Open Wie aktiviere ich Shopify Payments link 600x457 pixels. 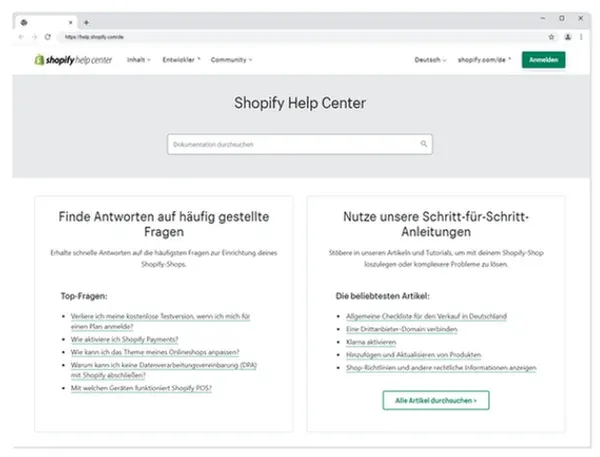pyautogui.click(x=124, y=339)
